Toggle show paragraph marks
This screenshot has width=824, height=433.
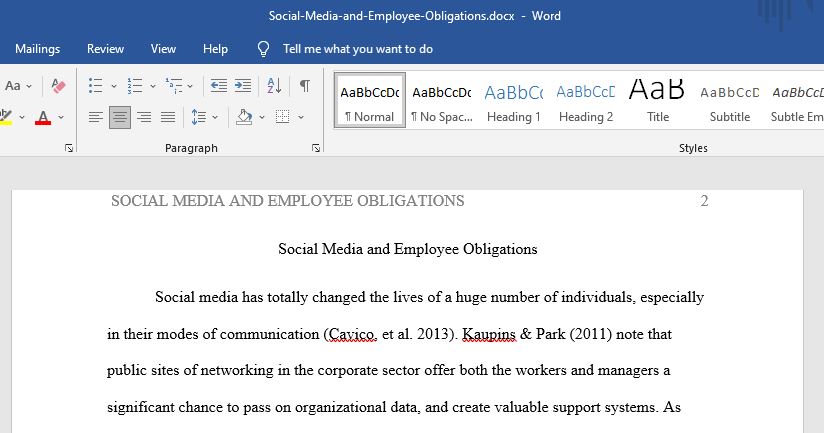pos(305,86)
